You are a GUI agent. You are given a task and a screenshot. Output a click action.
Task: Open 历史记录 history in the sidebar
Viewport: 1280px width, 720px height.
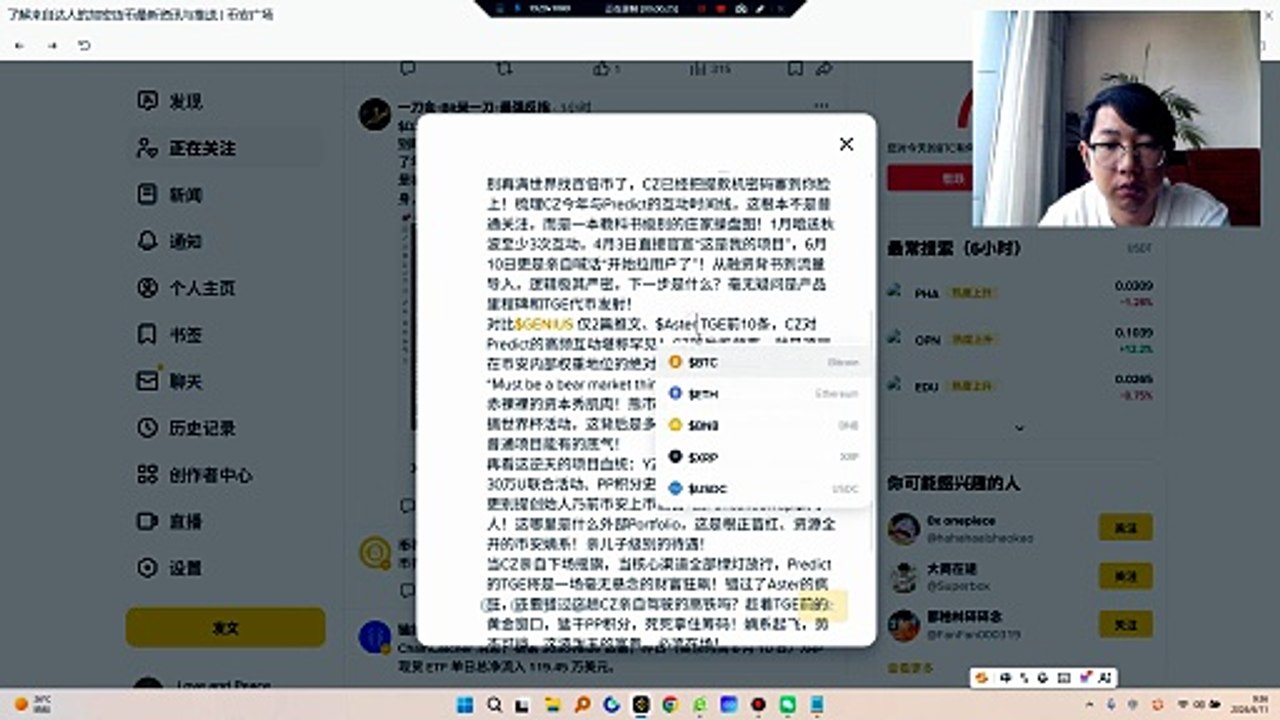[x=187, y=428]
